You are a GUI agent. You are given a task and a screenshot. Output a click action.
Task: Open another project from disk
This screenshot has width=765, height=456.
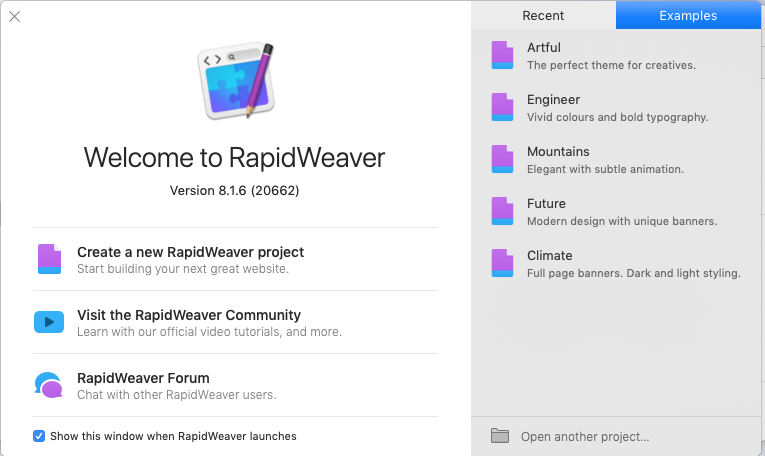point(585,437)
